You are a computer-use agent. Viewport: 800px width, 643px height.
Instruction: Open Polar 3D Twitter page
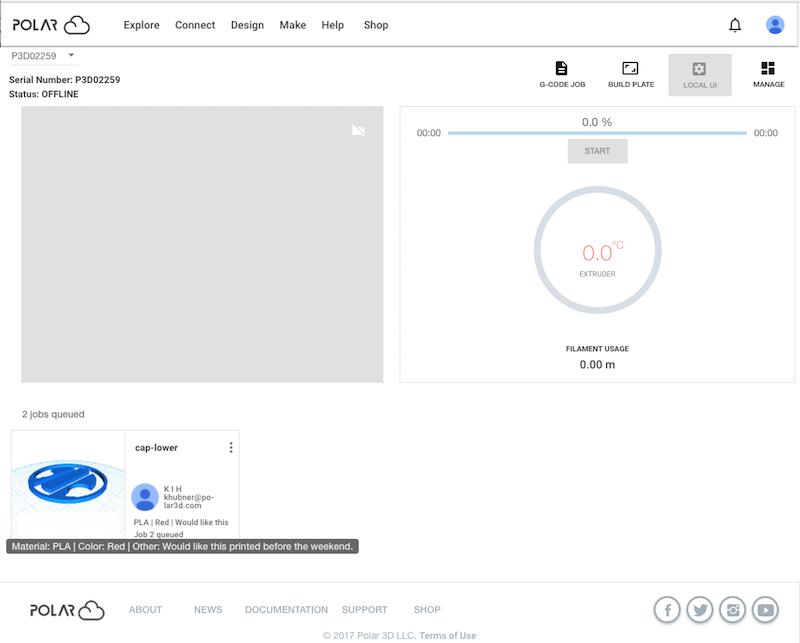click(x=699, y=609)
